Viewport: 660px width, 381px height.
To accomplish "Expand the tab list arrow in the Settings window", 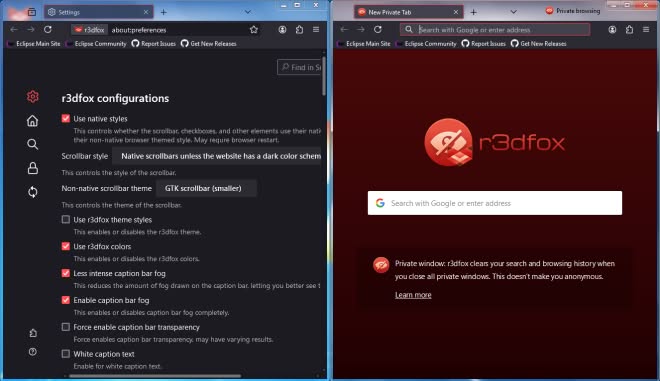I will (x=248, y=12).
